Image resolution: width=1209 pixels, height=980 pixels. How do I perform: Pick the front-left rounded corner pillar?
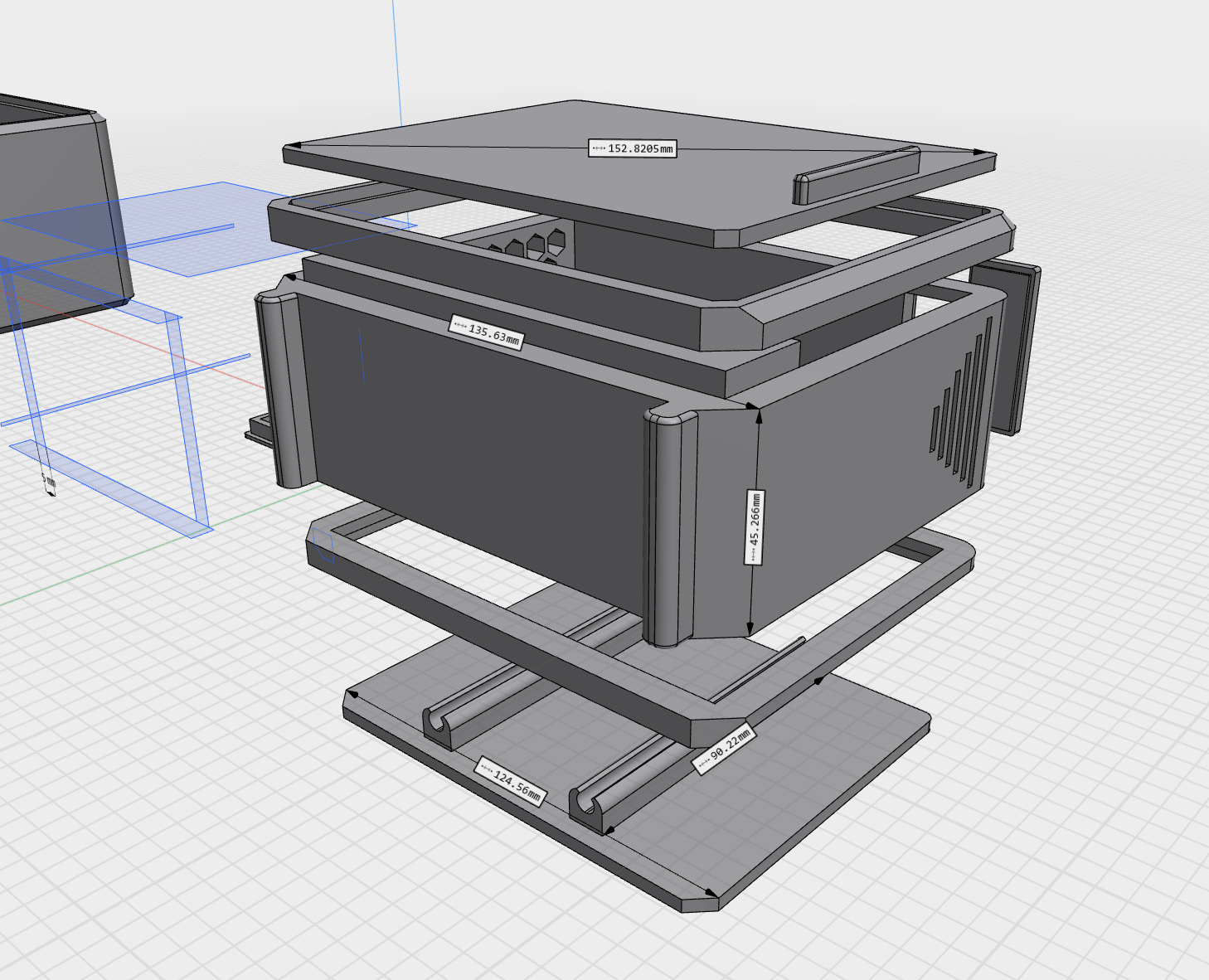pyautogui.click(x=282, y=390)
